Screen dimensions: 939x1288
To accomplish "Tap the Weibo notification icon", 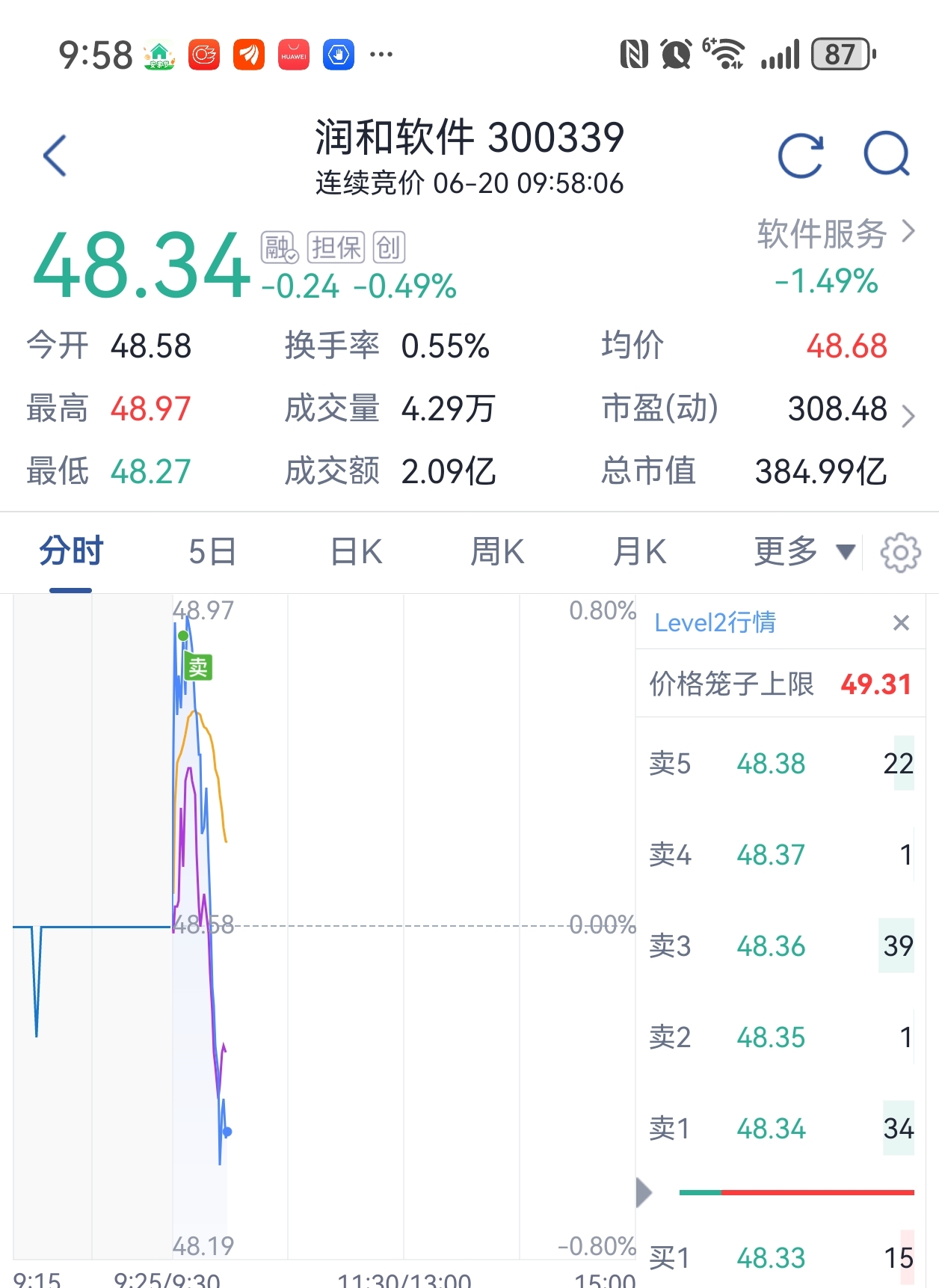I will point(204,55).
